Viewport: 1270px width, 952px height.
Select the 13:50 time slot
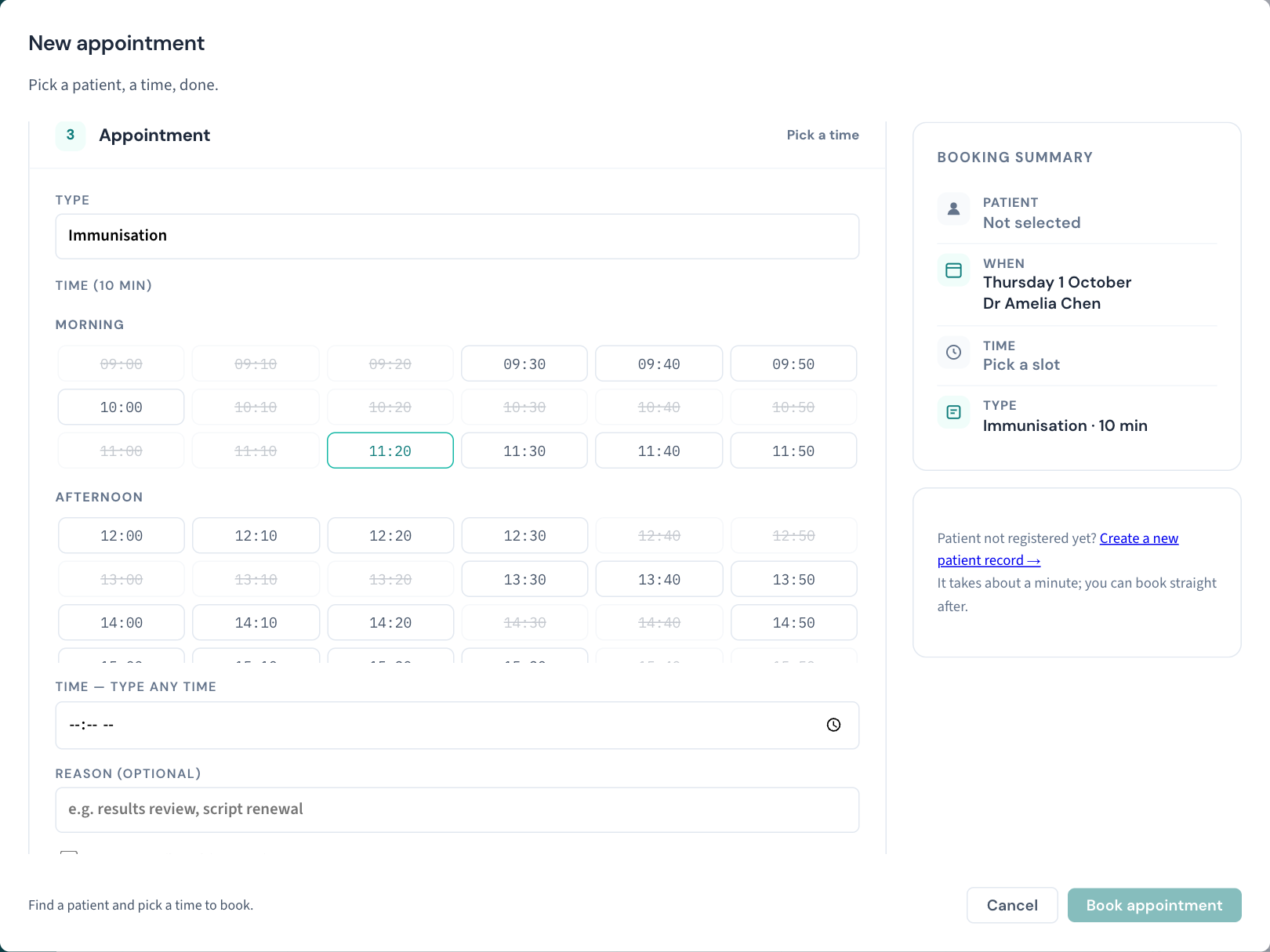pos(793,579)
